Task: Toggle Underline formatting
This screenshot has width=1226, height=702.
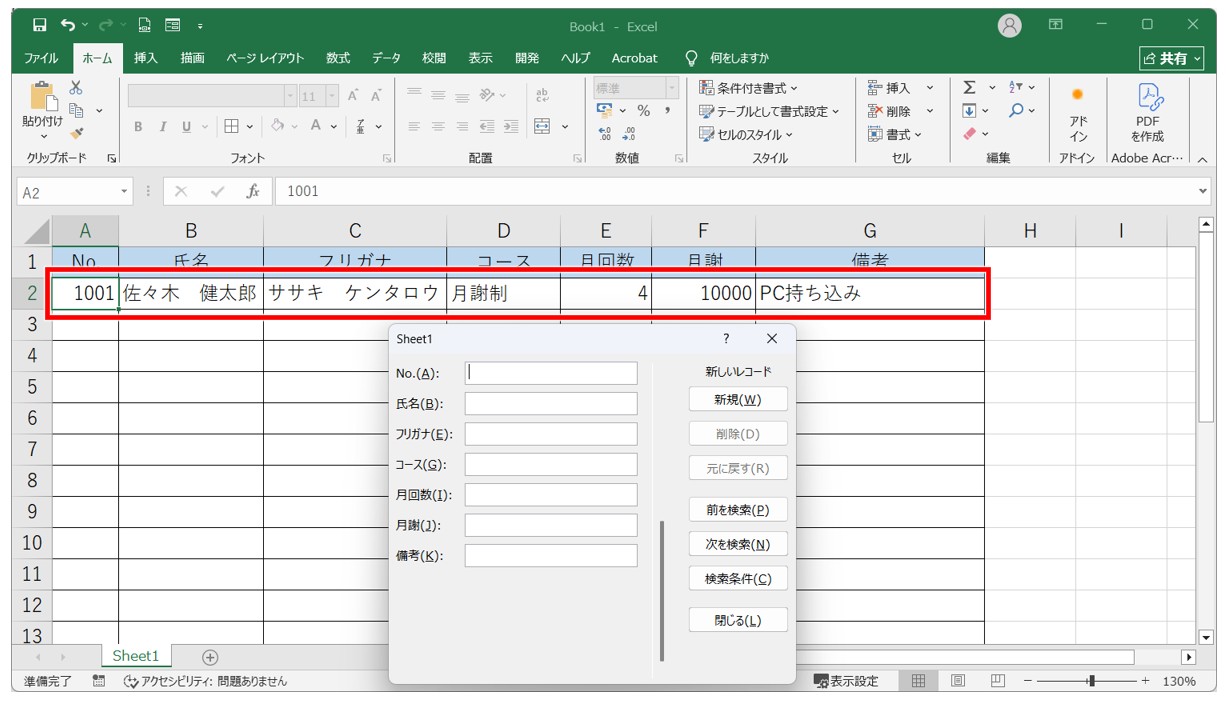Action: pos(186,127)
